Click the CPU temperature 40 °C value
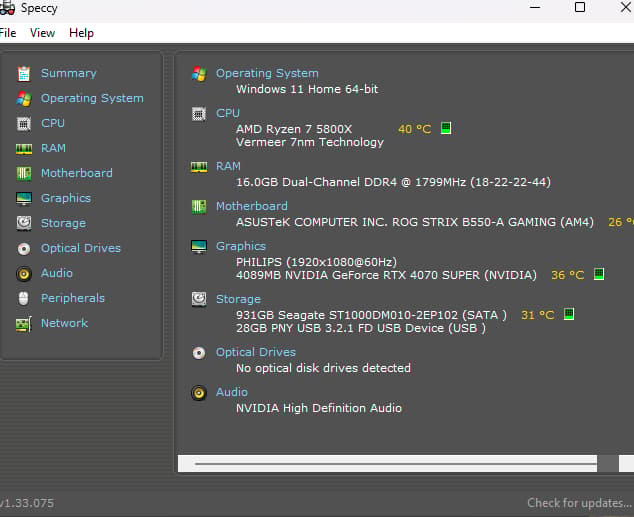Image resolution: width=634 pixels, height=517 pixels. 415,129
